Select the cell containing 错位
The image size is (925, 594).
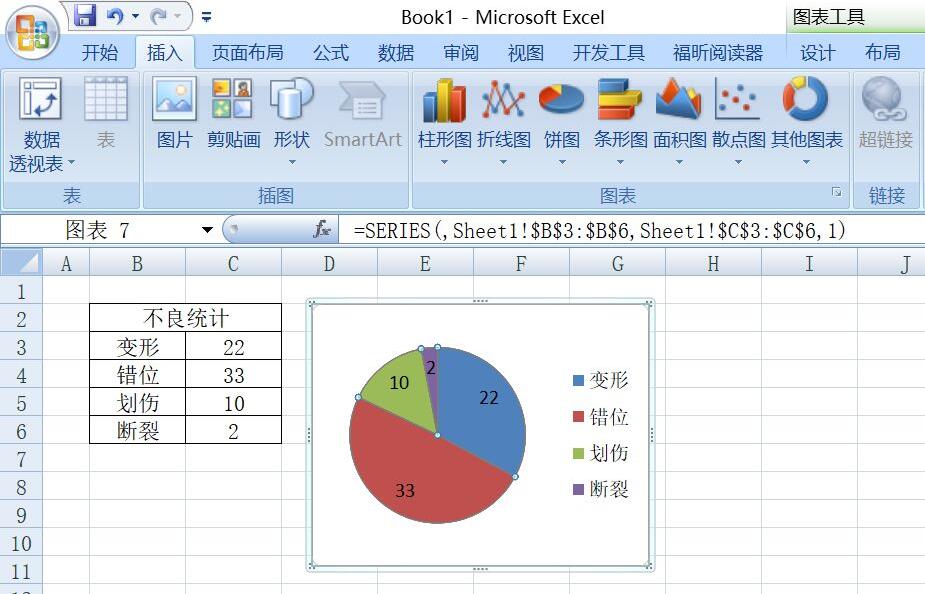point(137,375)
